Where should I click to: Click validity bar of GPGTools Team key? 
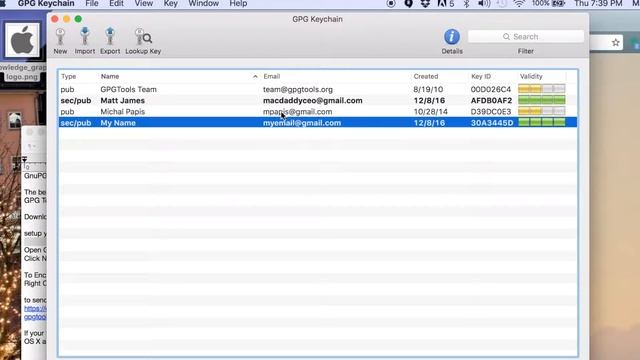click(x=542, y=89)
